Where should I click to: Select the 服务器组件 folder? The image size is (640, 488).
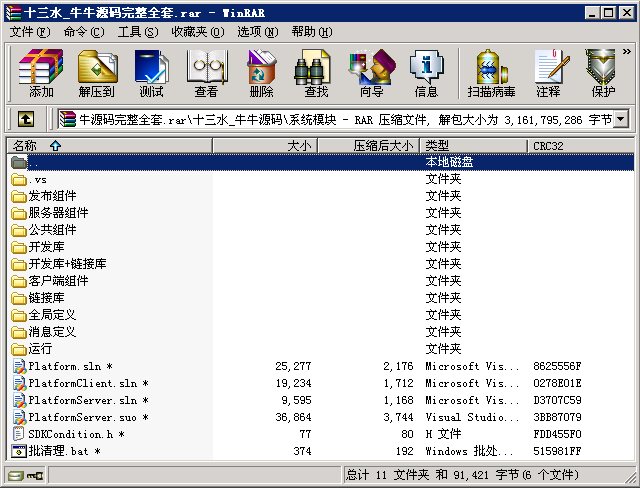click(x=58, y=213)
